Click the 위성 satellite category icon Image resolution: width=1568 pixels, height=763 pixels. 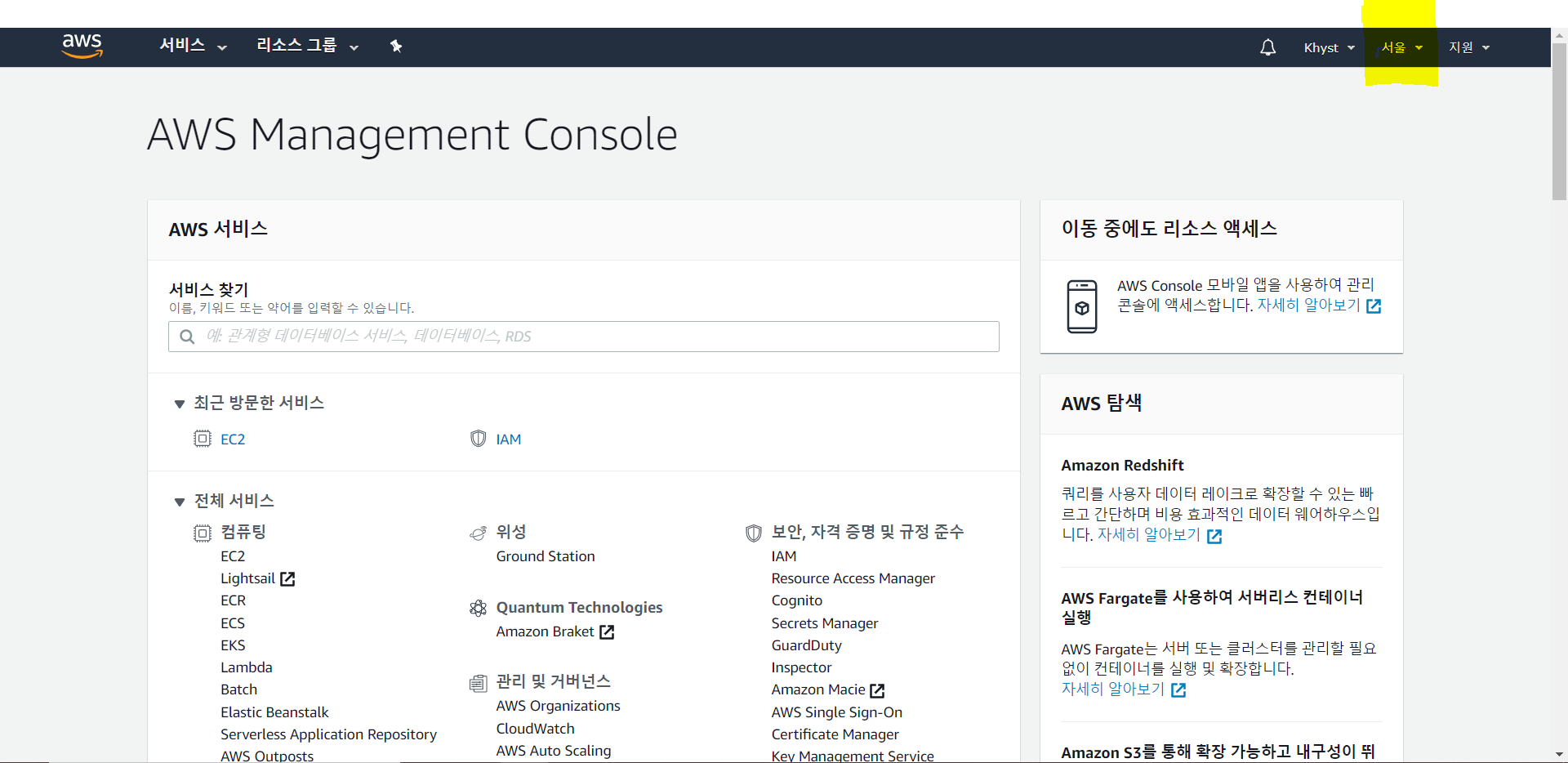pyautogui.click(x=478, y=533)
